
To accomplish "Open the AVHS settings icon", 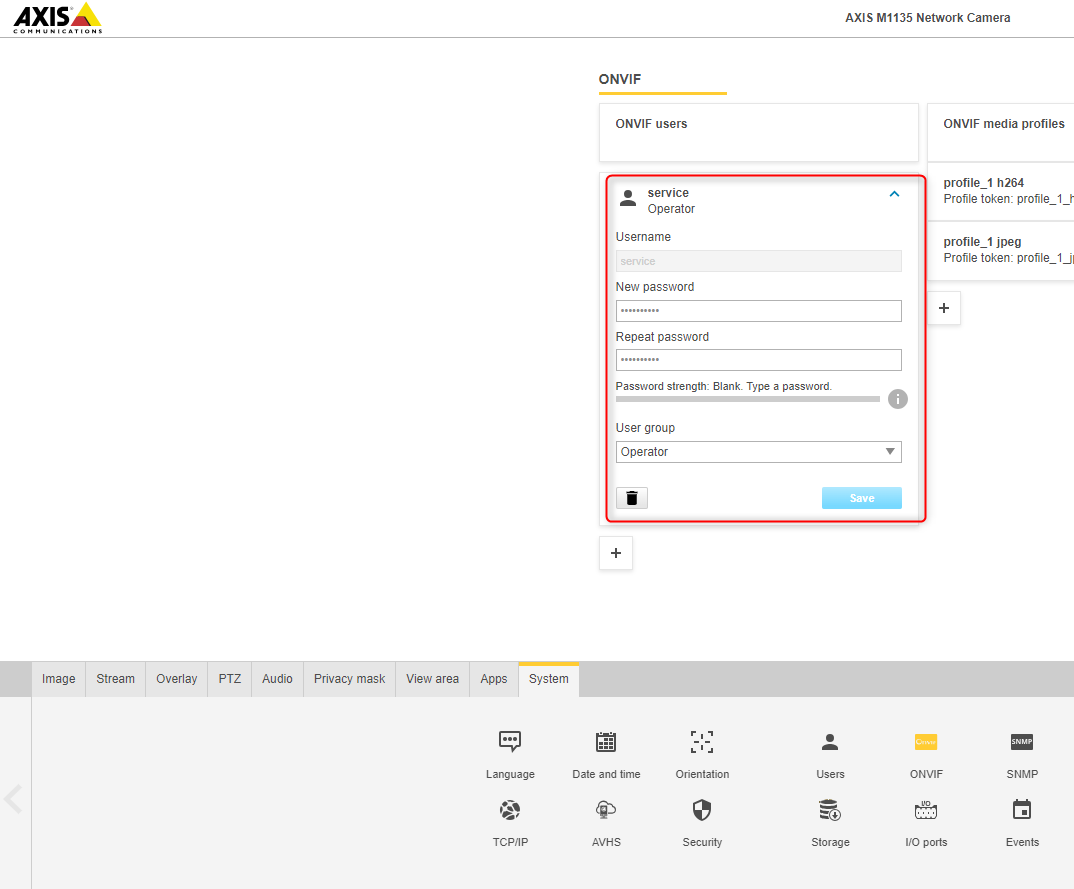I will (x=606, y=810).
